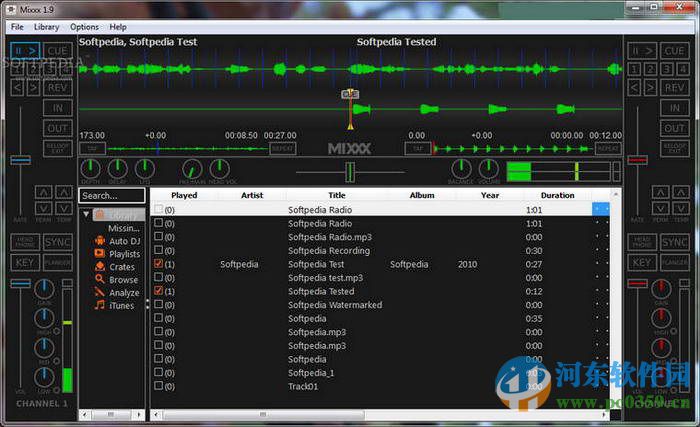Click the library Search field
The width and height of the screenshot is (700, 427).
click(x=112, y=196)
